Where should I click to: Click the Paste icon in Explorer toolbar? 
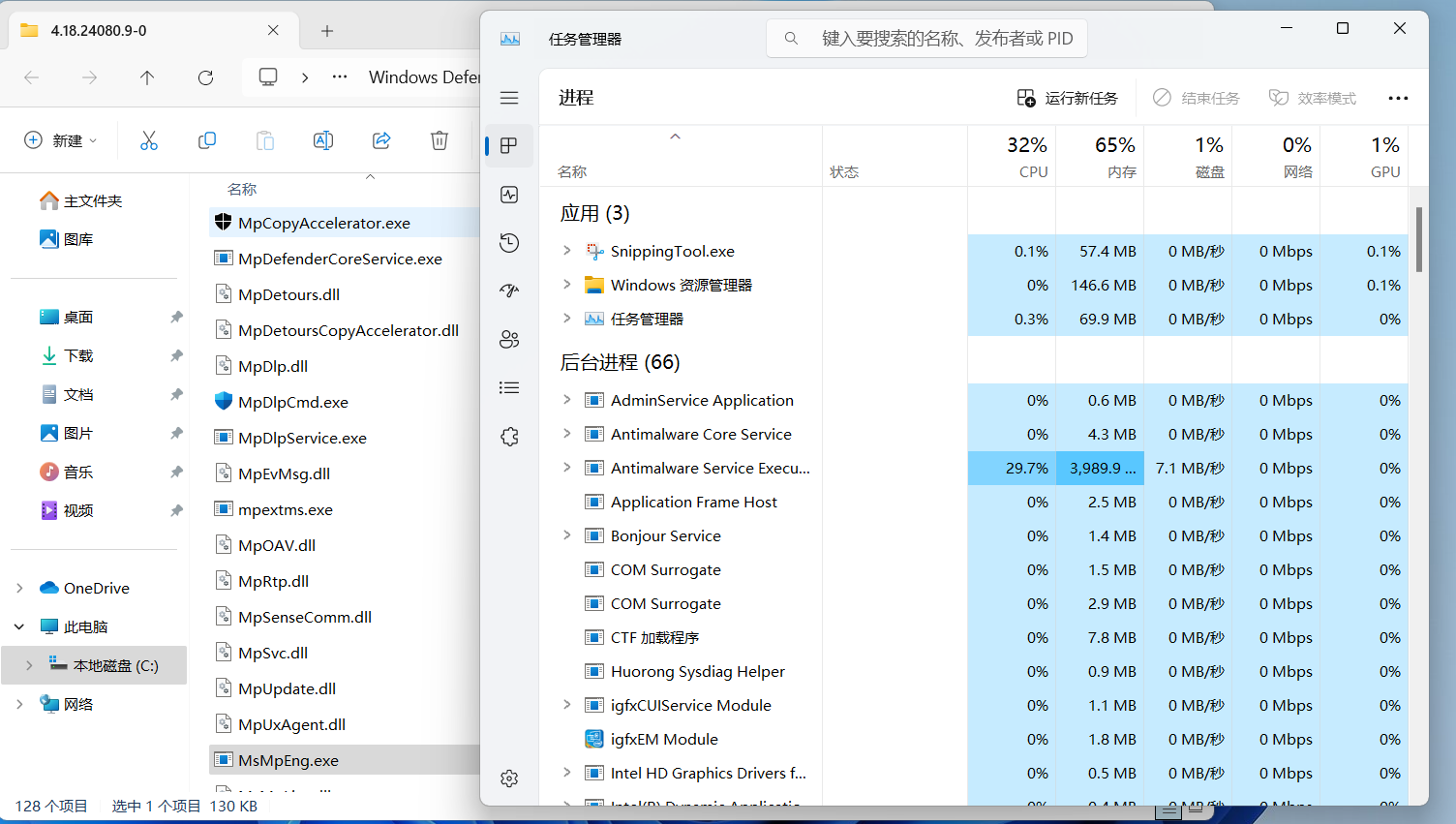click(x=265, y=140)
